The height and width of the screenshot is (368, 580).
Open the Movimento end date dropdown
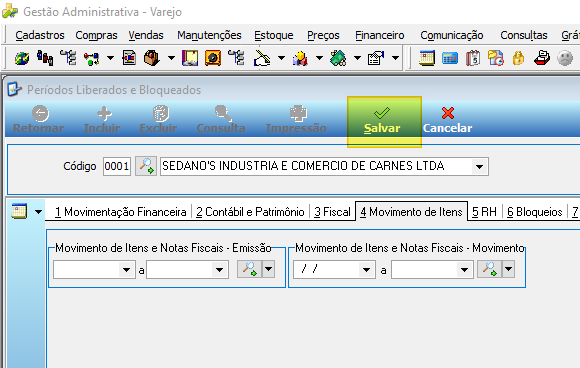tap(464, 270)
